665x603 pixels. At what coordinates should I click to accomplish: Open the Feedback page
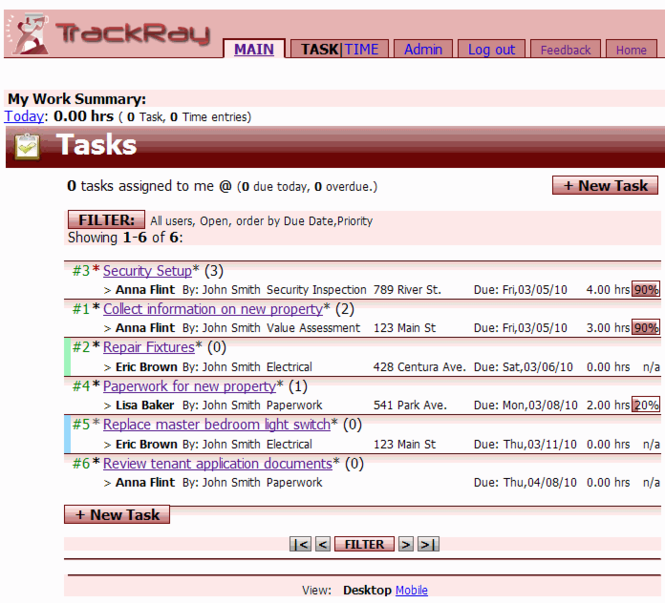(x=566, y=50)
